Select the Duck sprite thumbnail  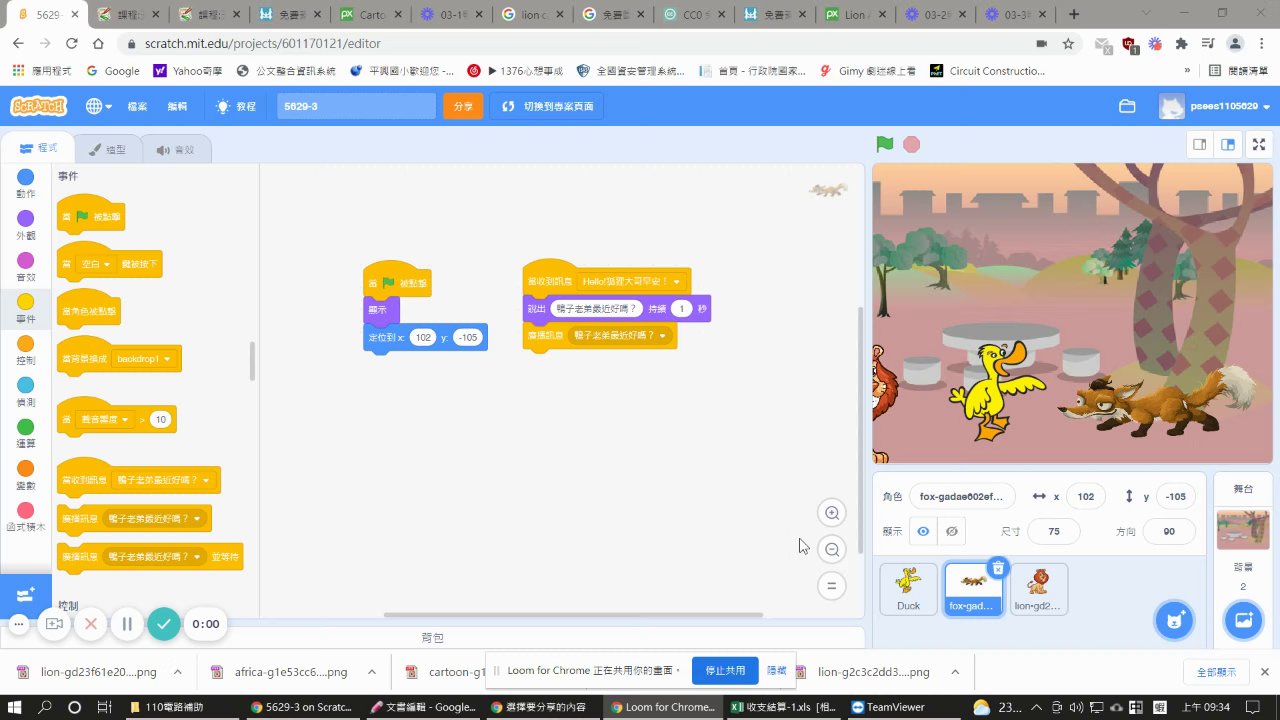[908, 588]
